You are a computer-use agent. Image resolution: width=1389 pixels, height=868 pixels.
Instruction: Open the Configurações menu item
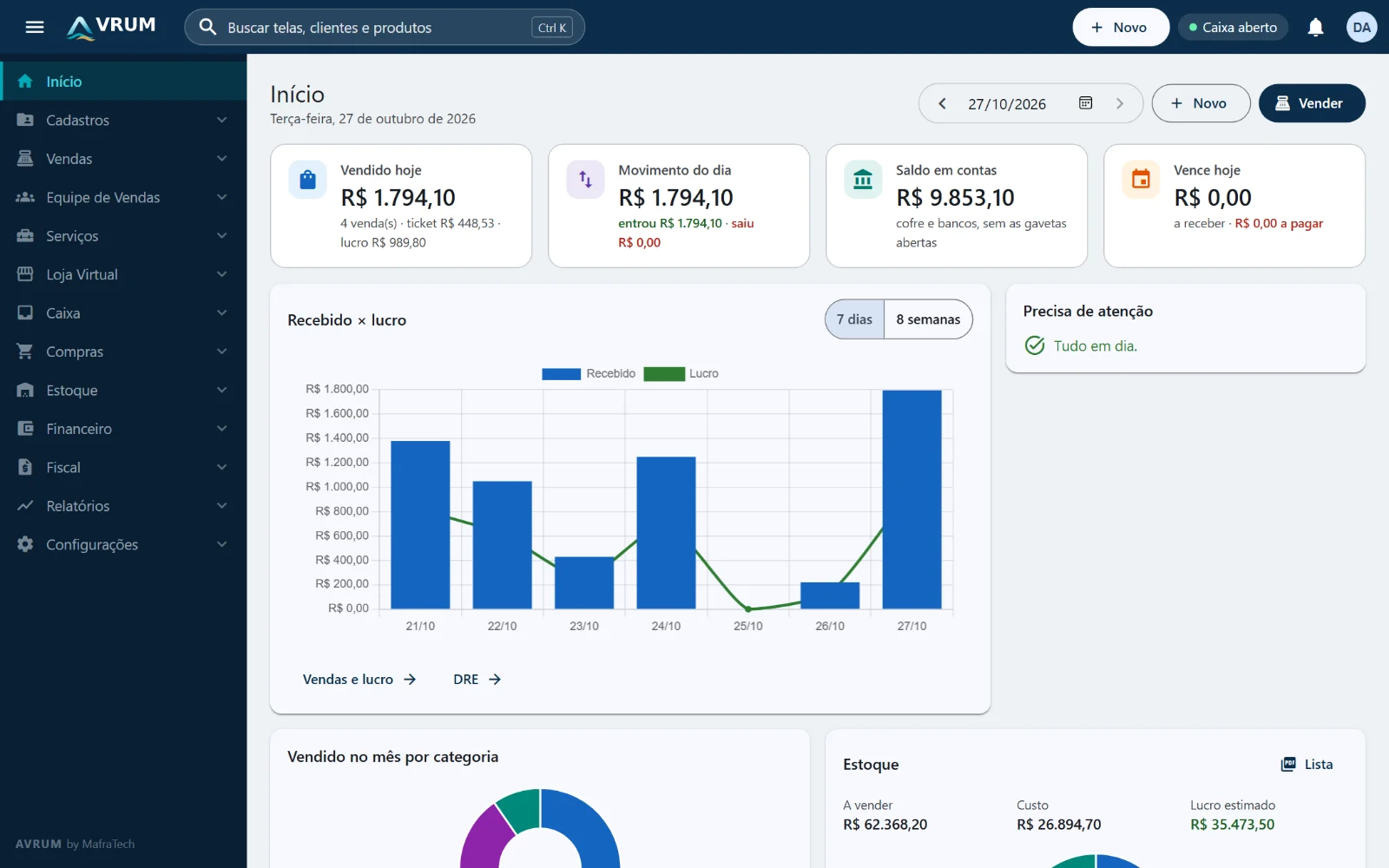click(123, 544)
